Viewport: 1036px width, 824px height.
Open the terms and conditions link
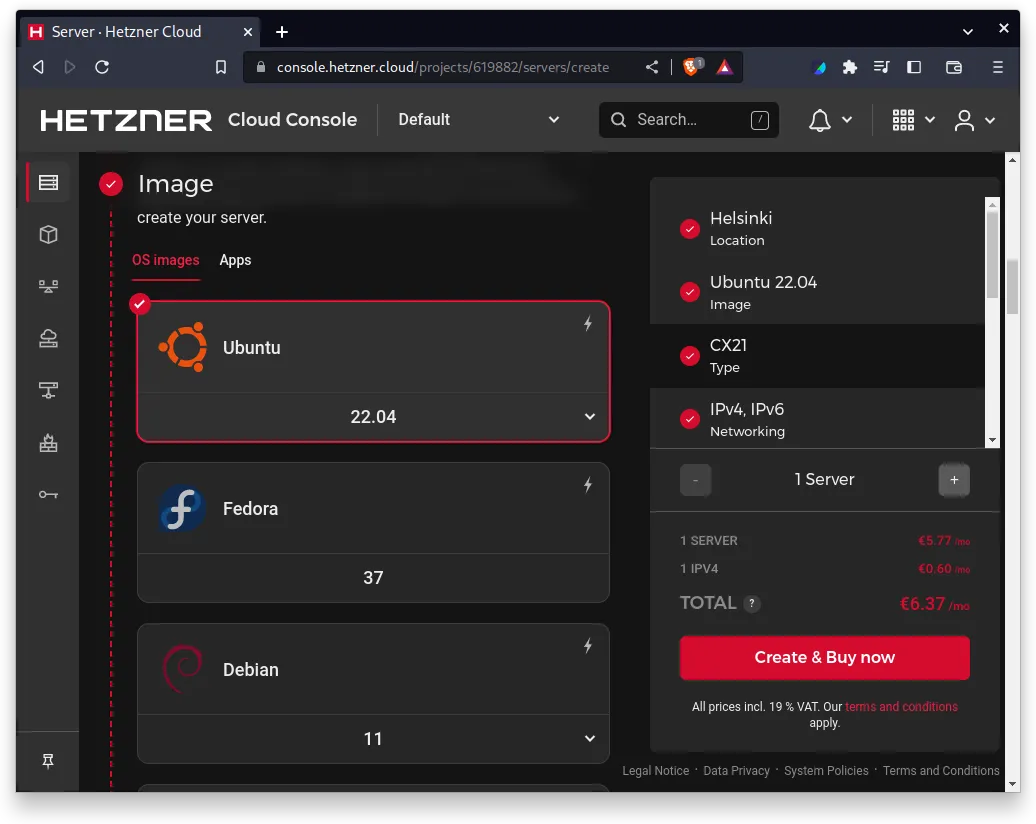[x=901, y=707]
